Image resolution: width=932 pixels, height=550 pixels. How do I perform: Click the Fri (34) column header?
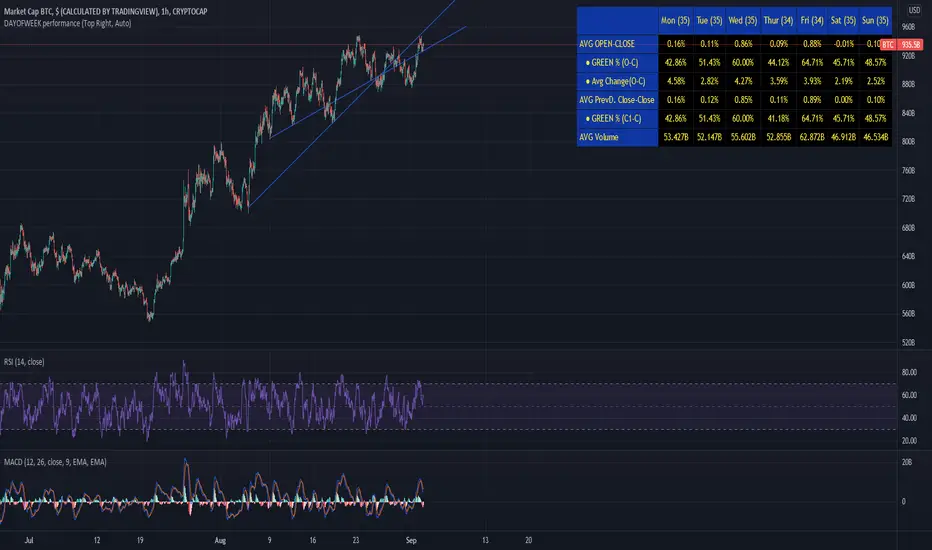(811, 21)
